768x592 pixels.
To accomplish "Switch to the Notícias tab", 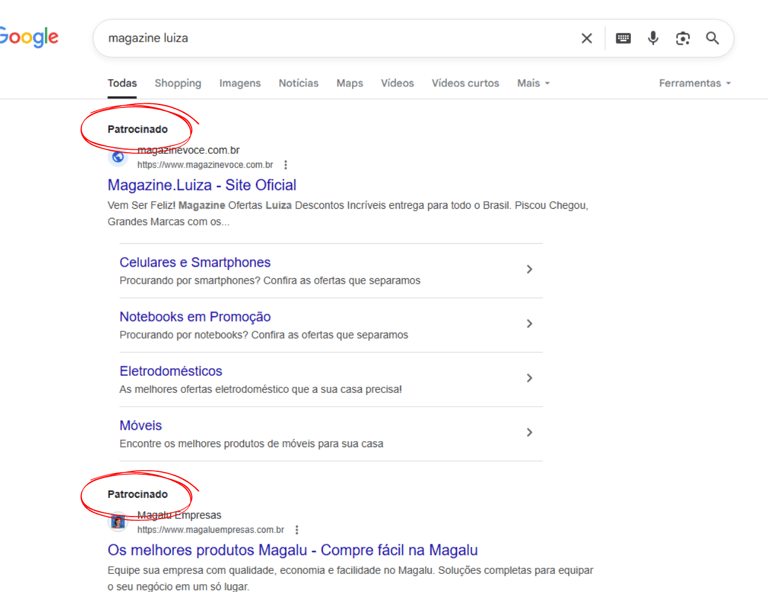I will (298, 83).
